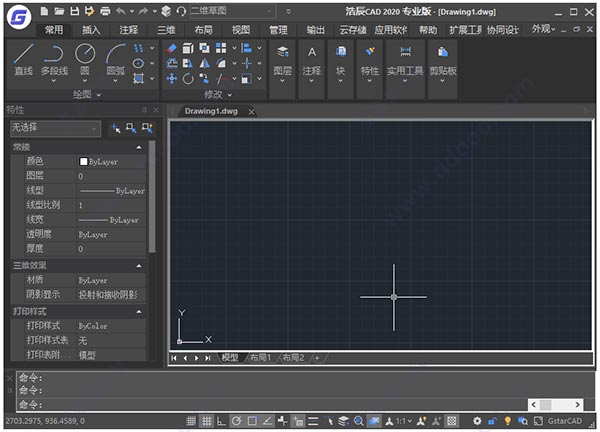Toggle Snap mode in status bar
This screenshot has width=600, height=432.
coord(191,421)
